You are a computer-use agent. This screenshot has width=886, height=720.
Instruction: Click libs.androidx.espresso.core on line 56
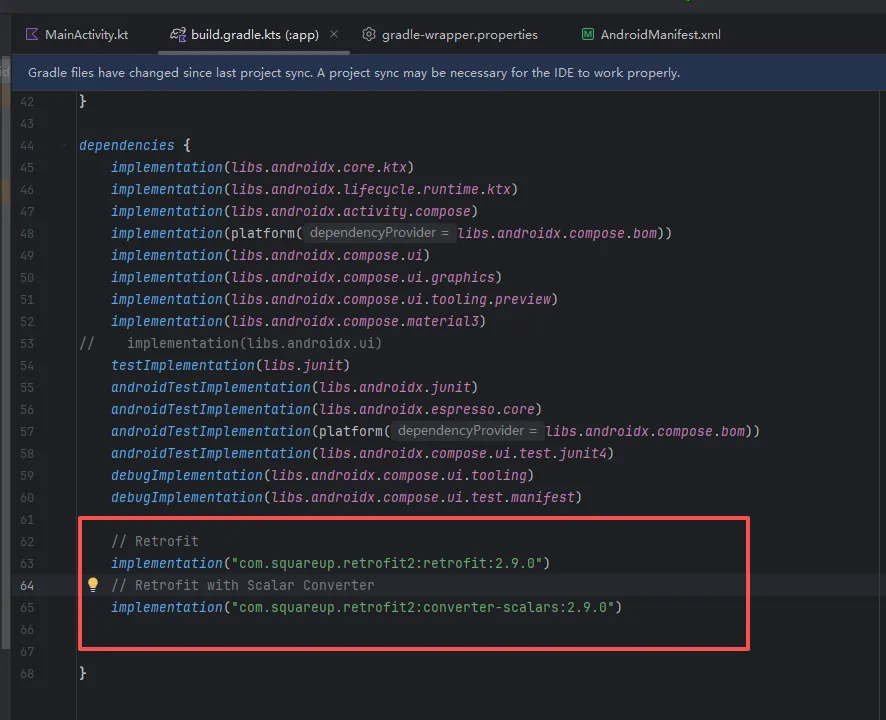point(427,410)
